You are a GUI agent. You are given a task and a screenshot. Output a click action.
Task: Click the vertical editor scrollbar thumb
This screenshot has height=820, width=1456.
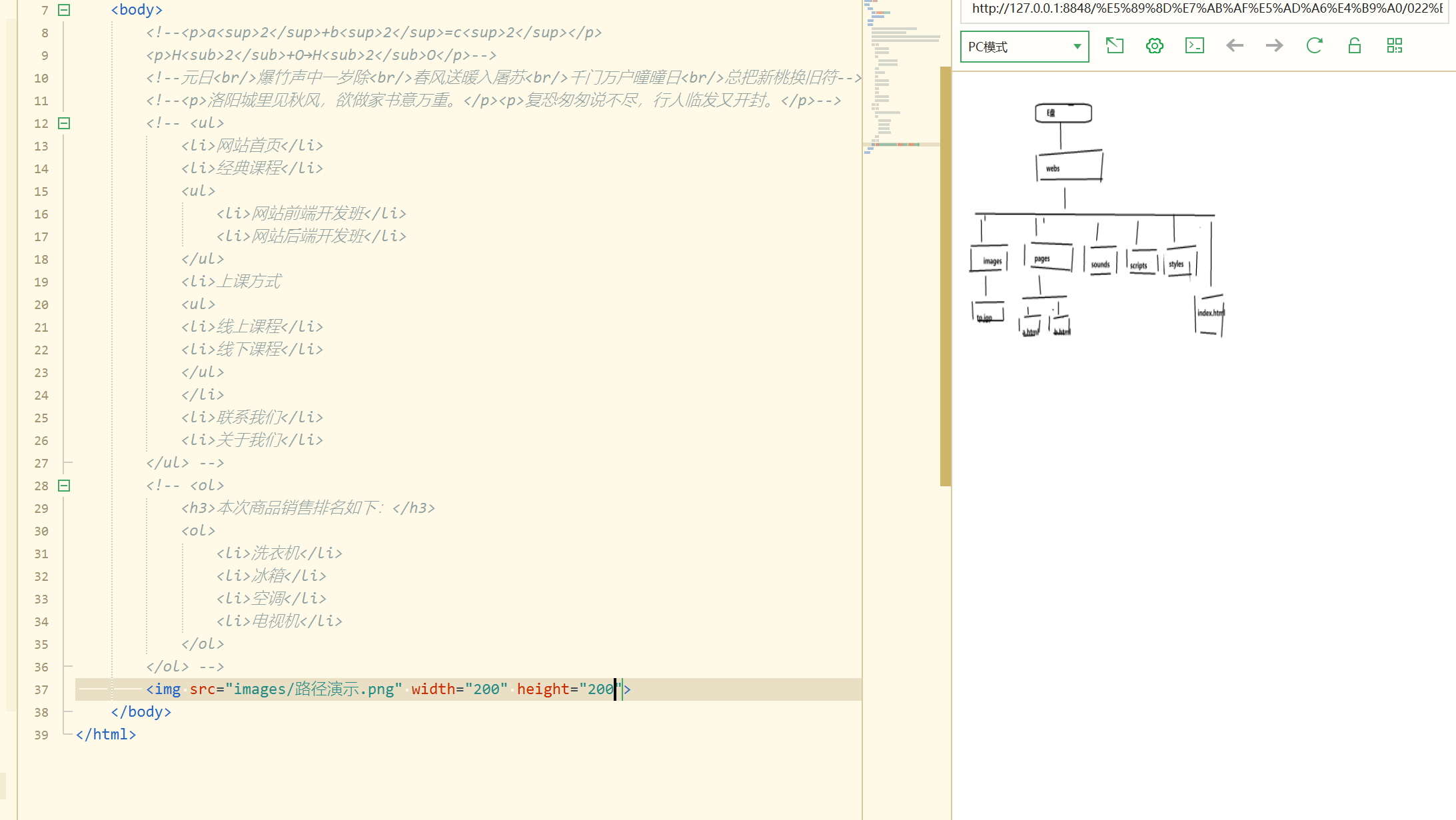coord(945,276)
